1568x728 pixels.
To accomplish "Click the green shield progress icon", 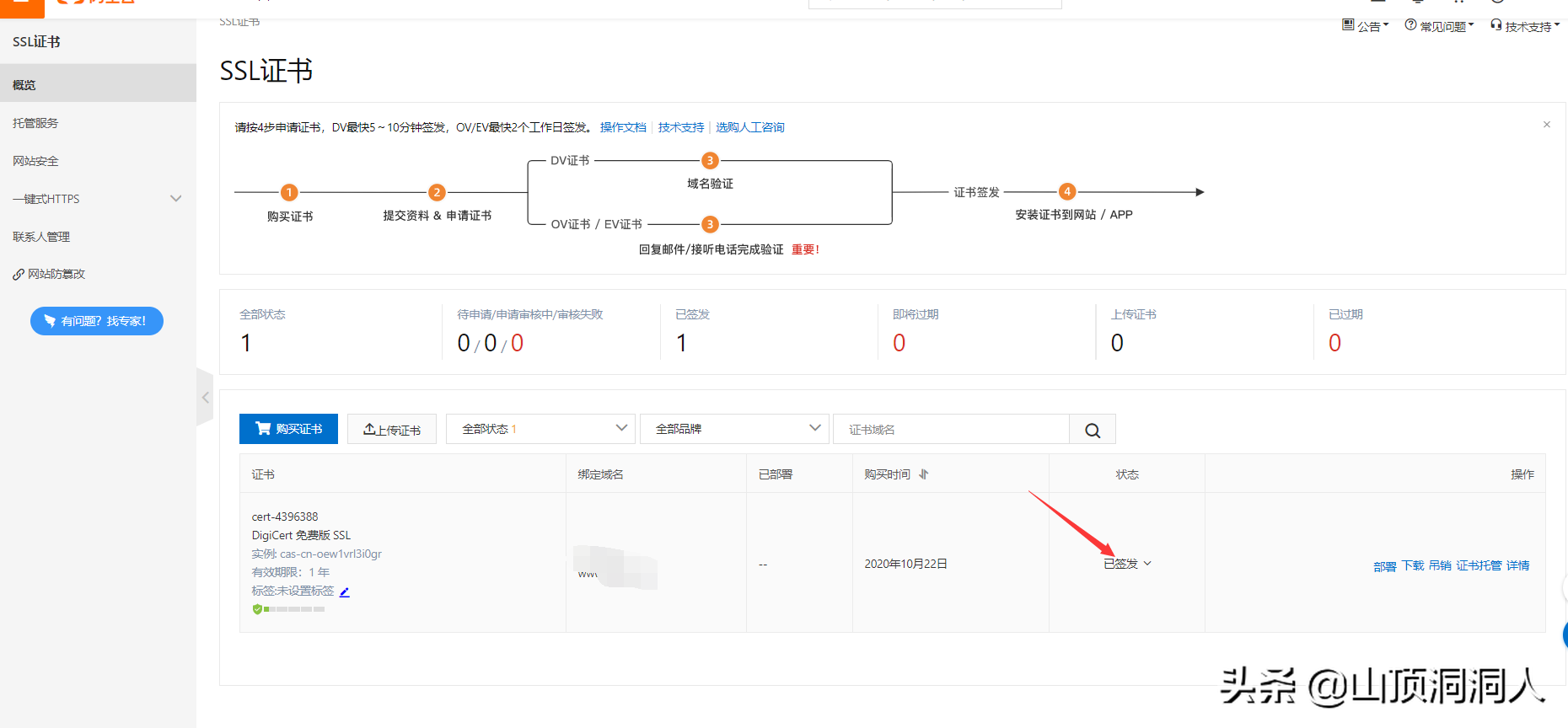I will 257,609.
